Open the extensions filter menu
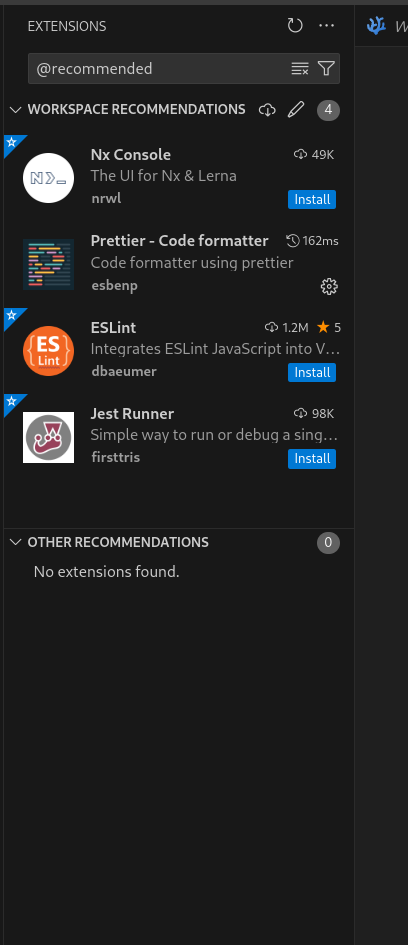Screen dimensions: 408x945 click(326, 69)
